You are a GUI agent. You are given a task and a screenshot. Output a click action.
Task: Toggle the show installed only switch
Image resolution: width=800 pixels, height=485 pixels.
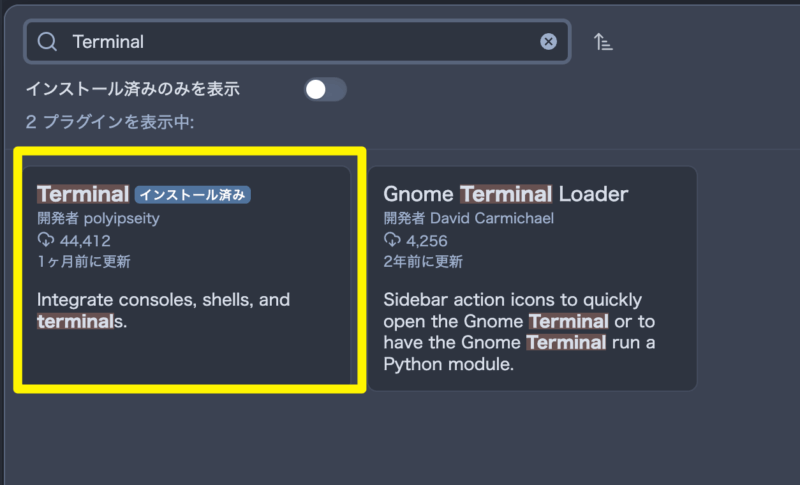326,90
